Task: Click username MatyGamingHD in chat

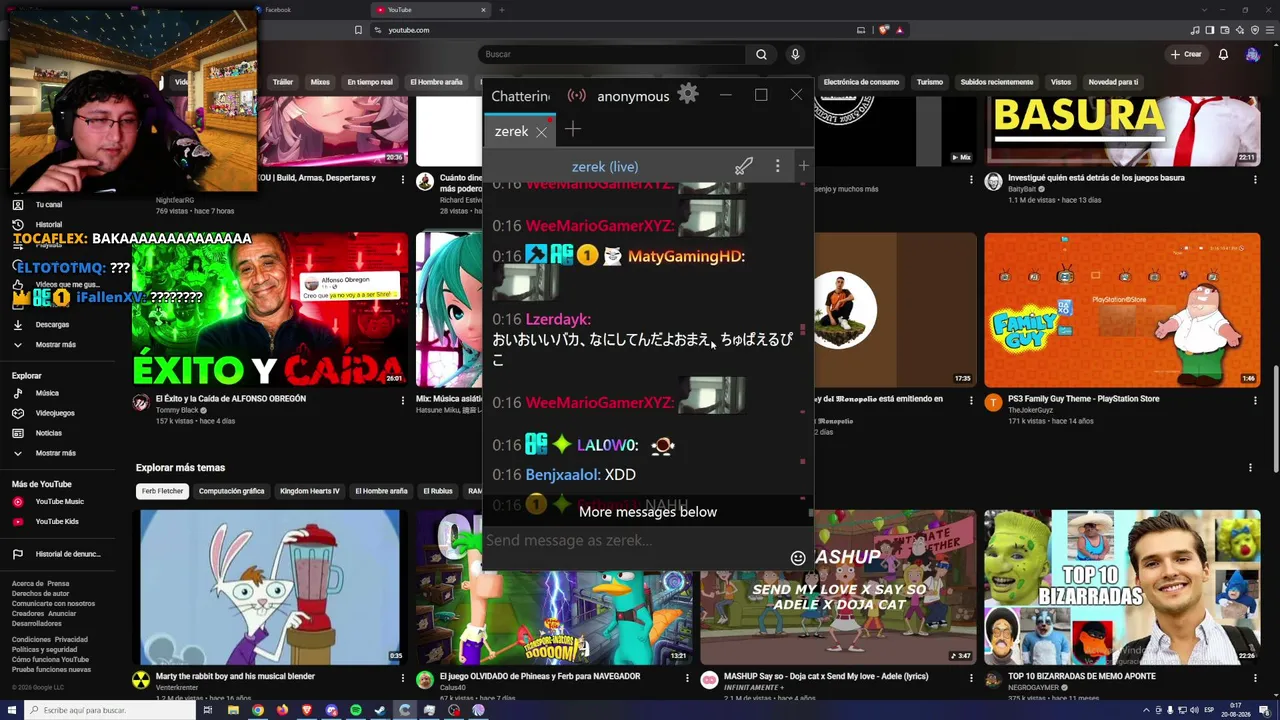Action: pos(686,256)
